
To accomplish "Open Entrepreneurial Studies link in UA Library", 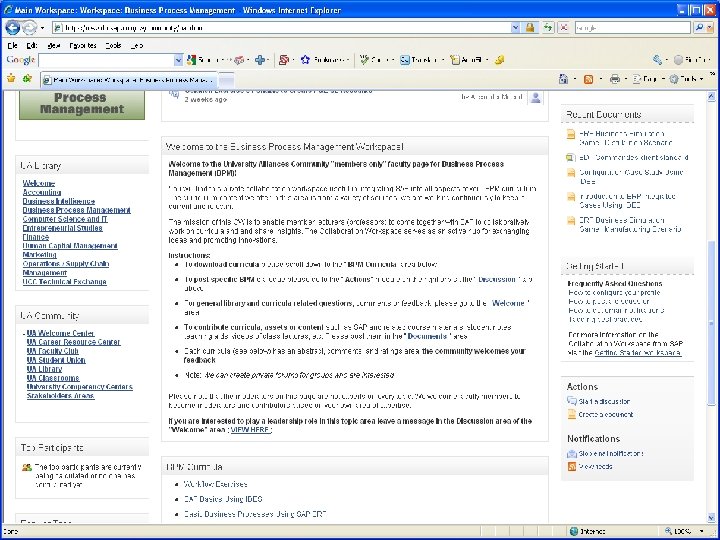I will tap(62, 228).
